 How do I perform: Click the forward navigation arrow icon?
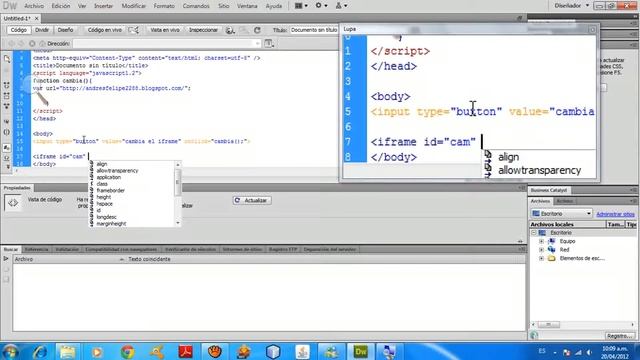pyautogui.click(x=21, y=43)
